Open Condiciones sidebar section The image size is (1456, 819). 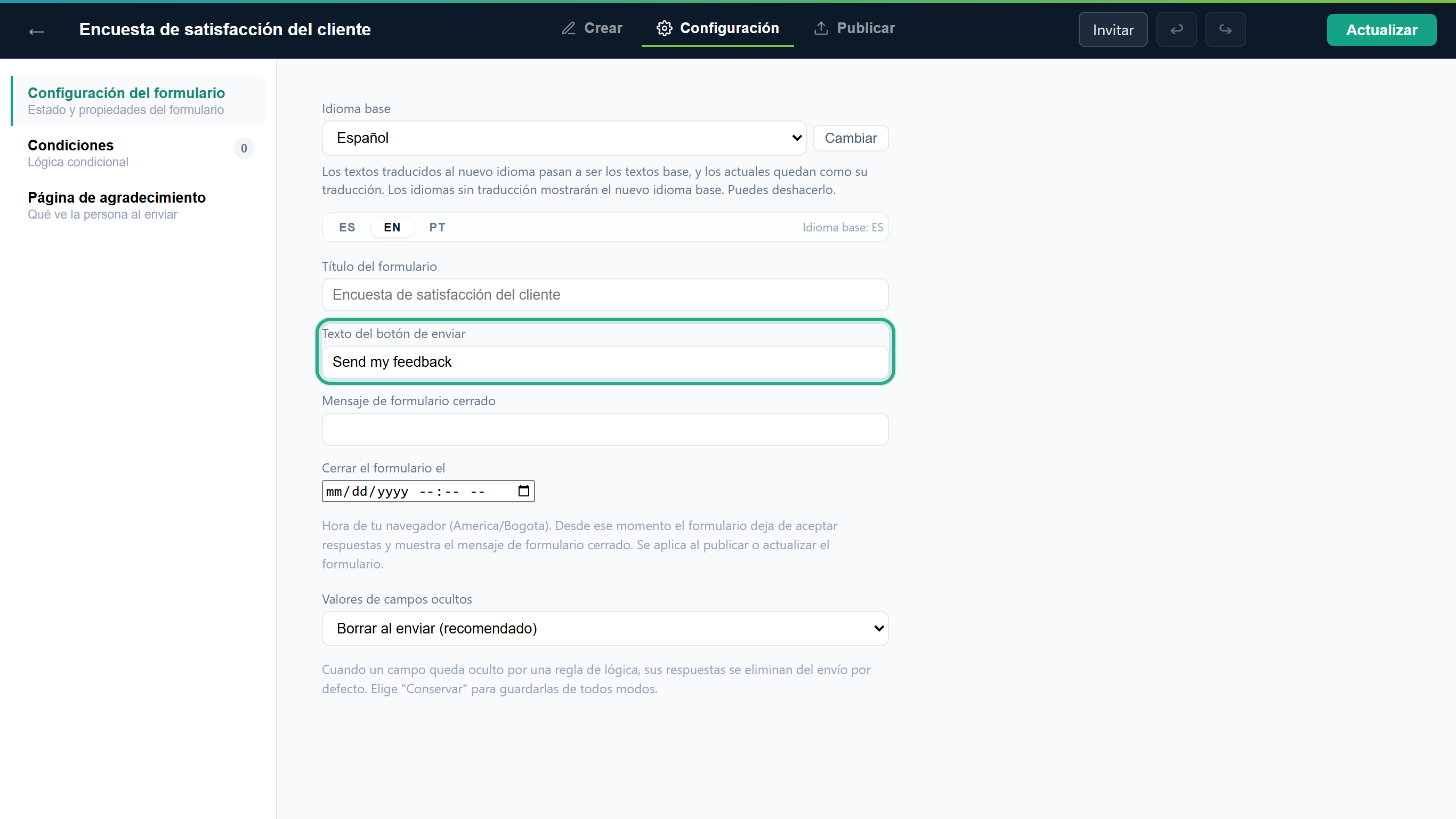137,153
